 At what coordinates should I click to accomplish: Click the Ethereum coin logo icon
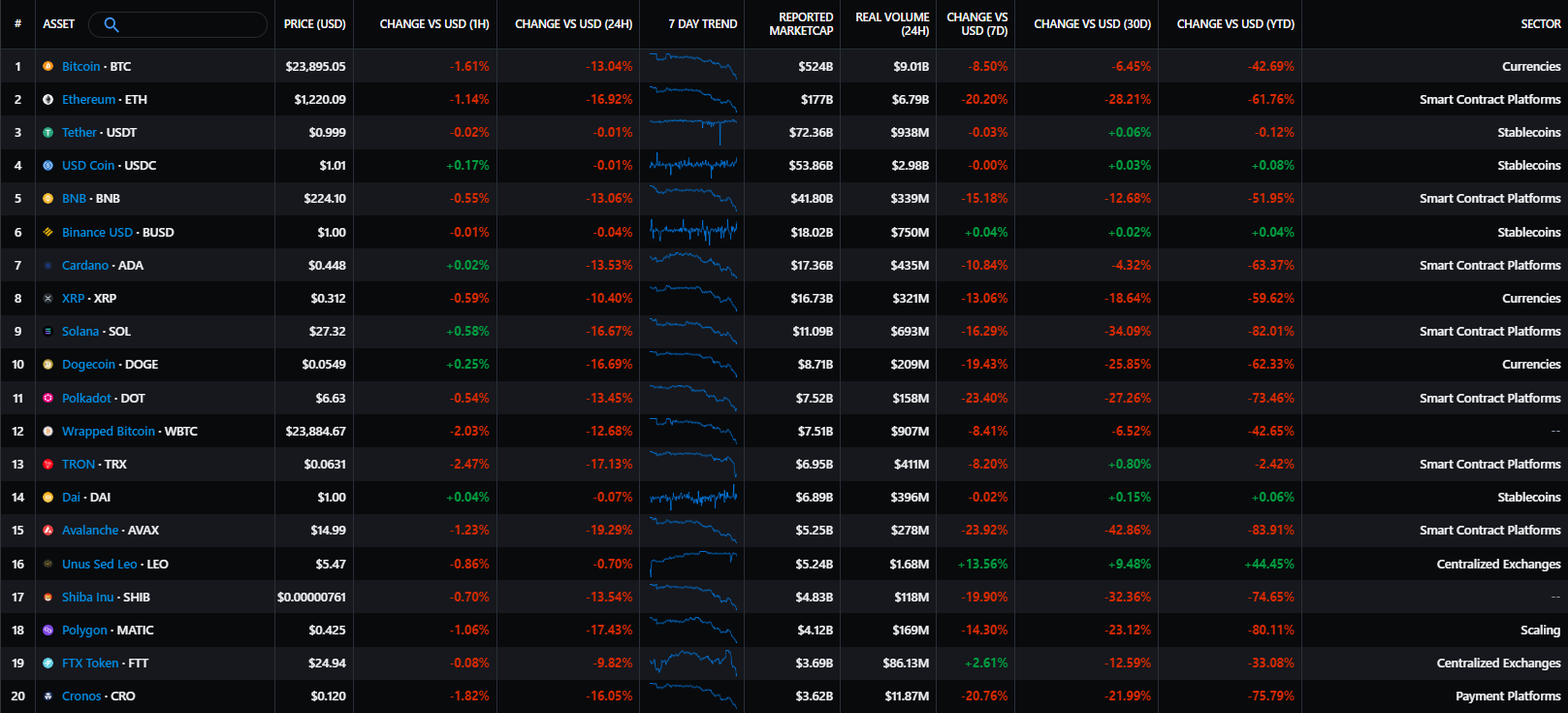coord(48,99)
